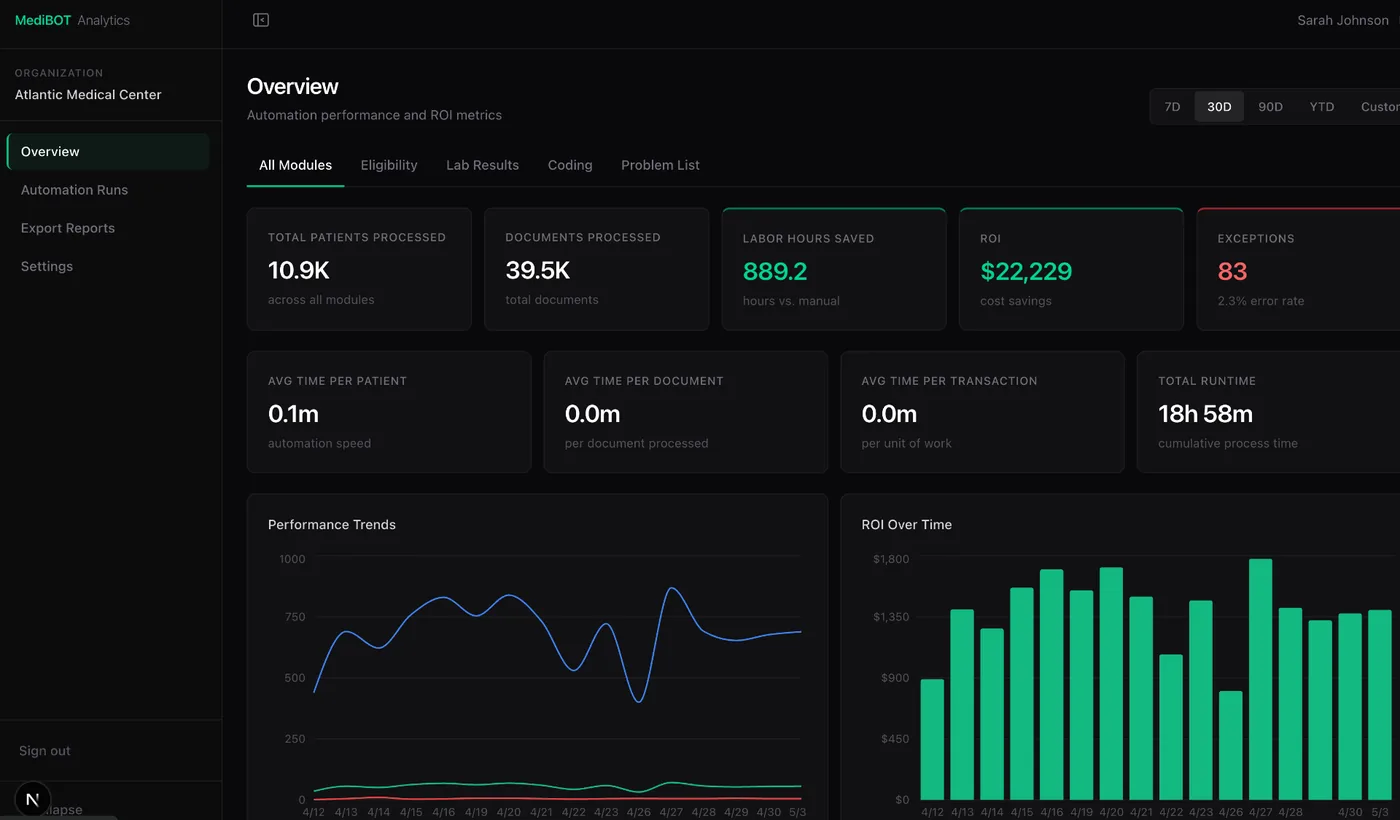Click the Overview page heading
The width and height of the screenshot is (1400, 820).
pyautogui.click(x=293, y=87)
